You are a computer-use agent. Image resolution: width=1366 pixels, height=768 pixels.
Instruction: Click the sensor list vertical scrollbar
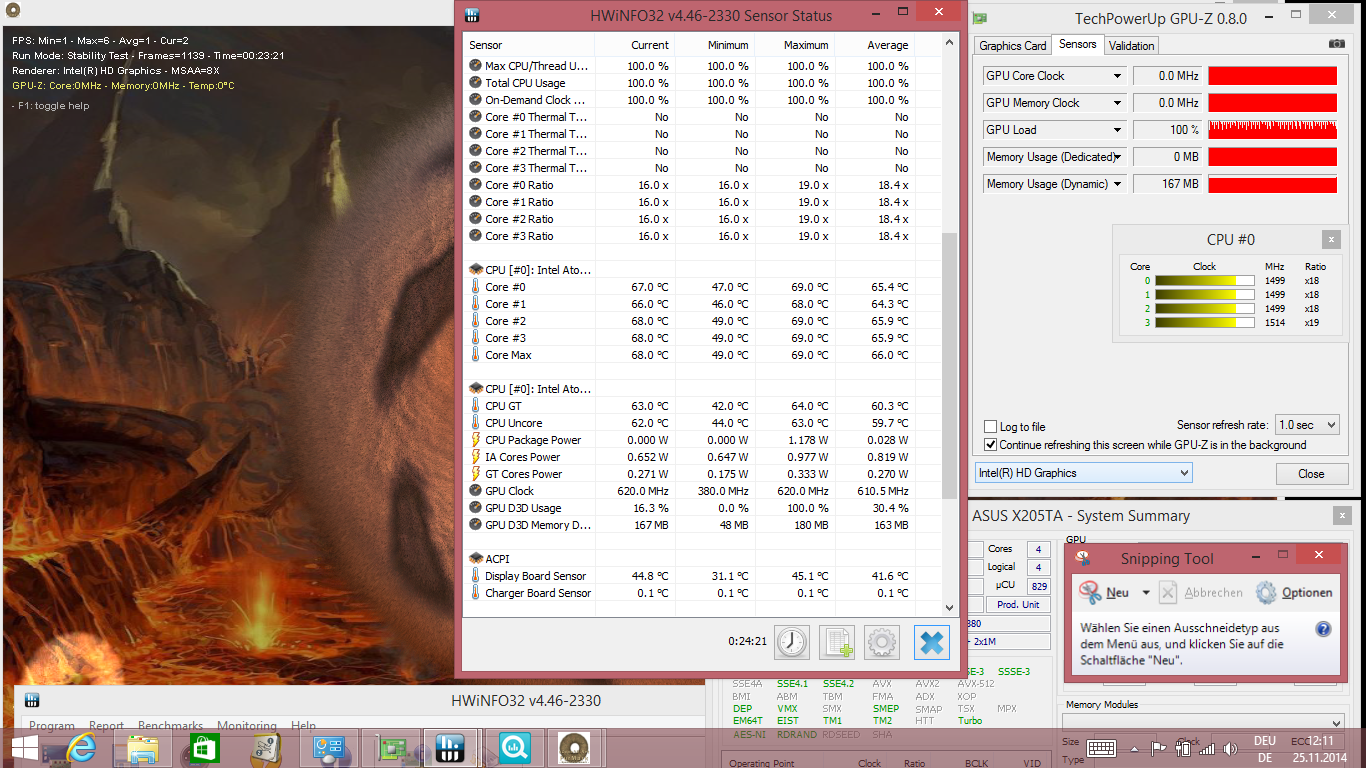coord(950,365)
